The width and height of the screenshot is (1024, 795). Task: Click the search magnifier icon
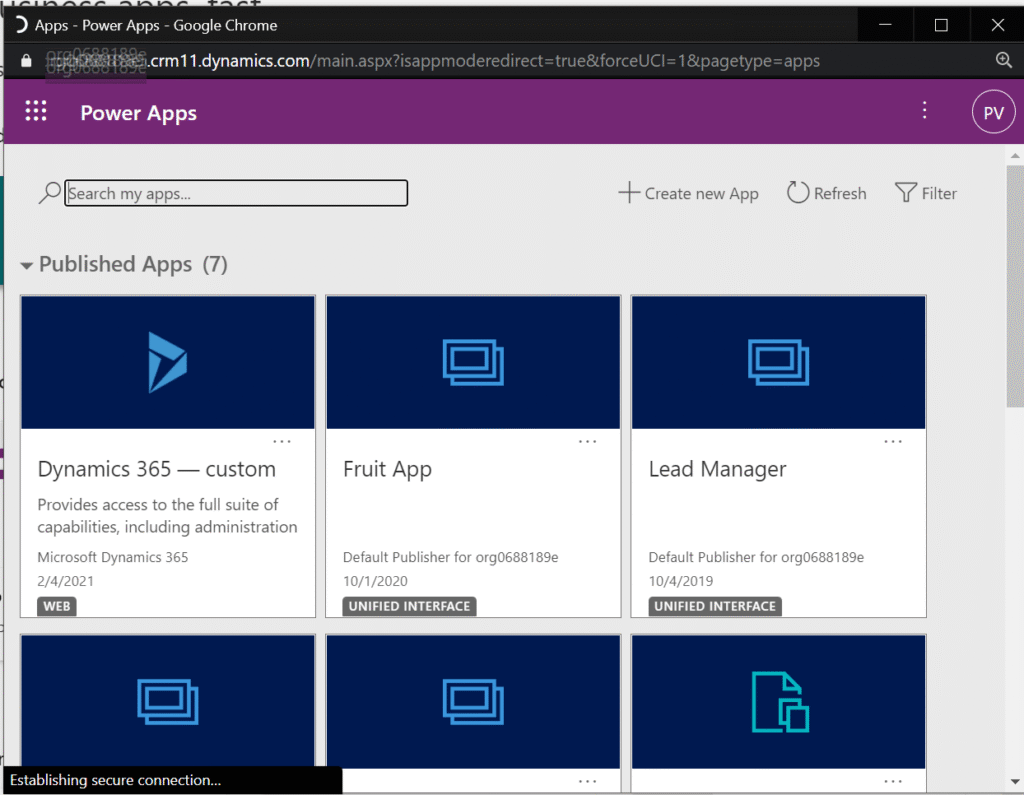(x=50, y=193)
